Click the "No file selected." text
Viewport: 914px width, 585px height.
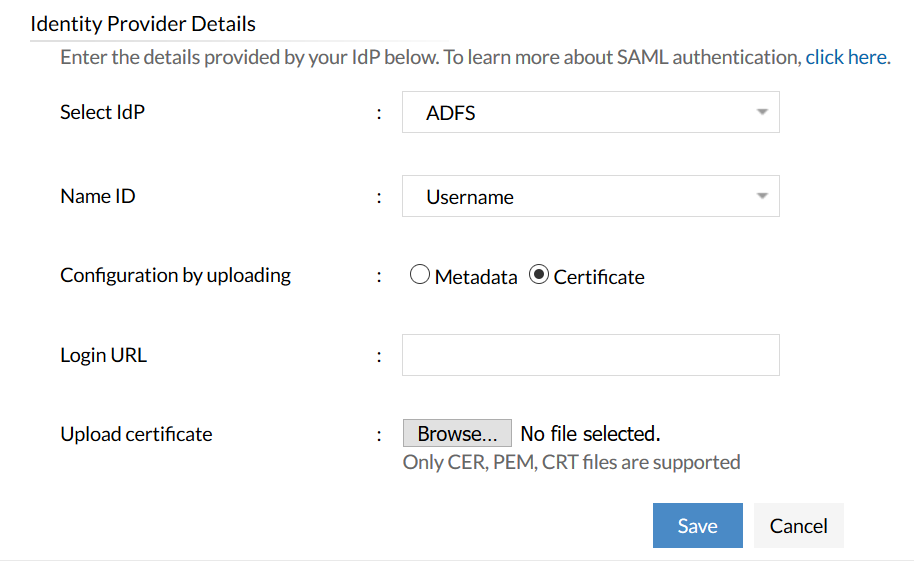pos(590,434)
